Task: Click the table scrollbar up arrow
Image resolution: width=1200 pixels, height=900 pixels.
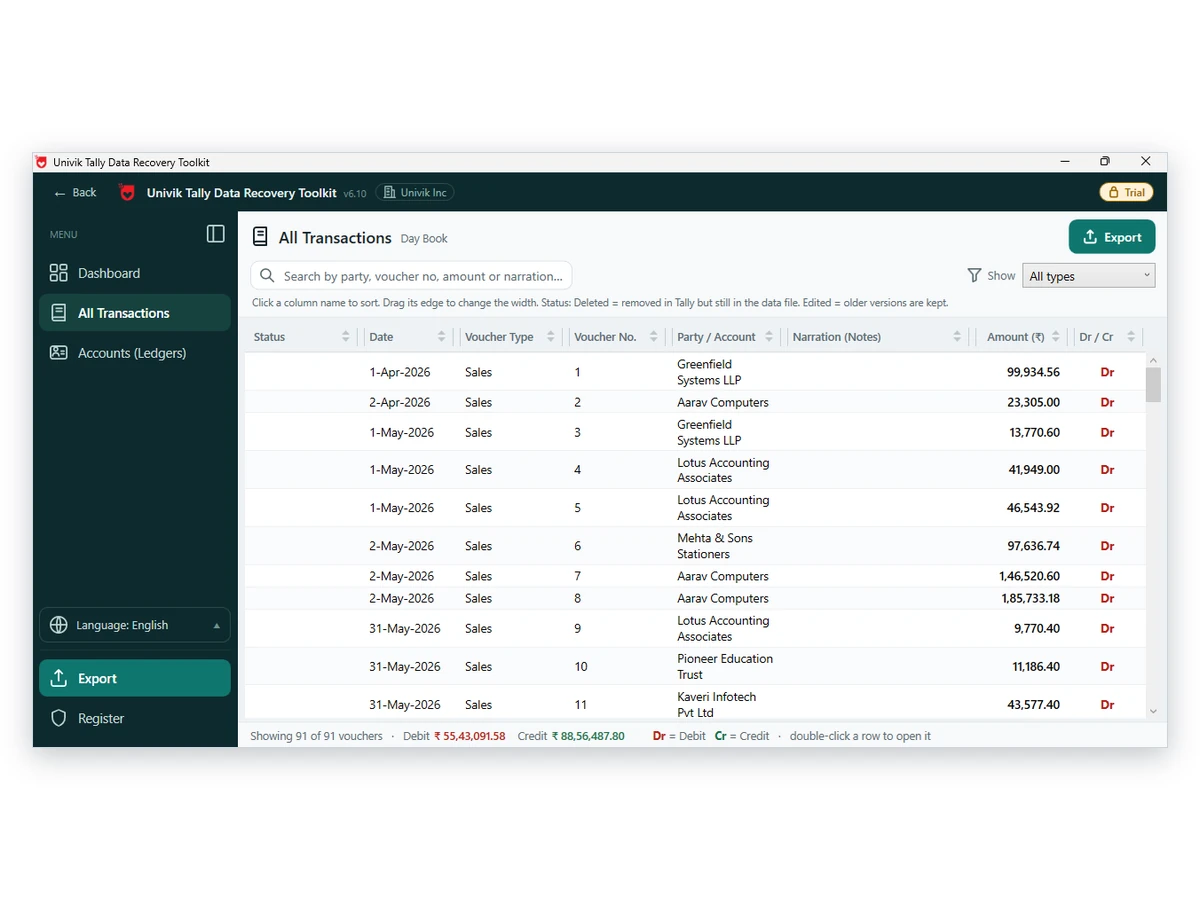Action: pos(1153,360)
